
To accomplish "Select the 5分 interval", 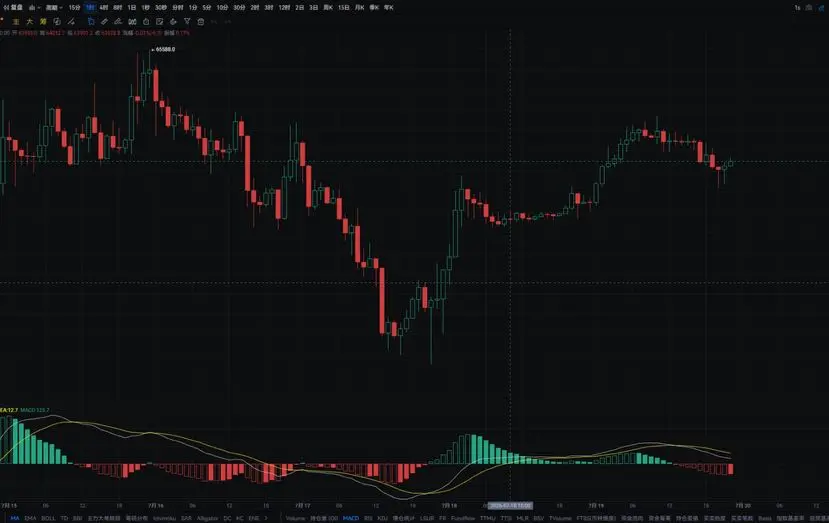I will point(207,7).
